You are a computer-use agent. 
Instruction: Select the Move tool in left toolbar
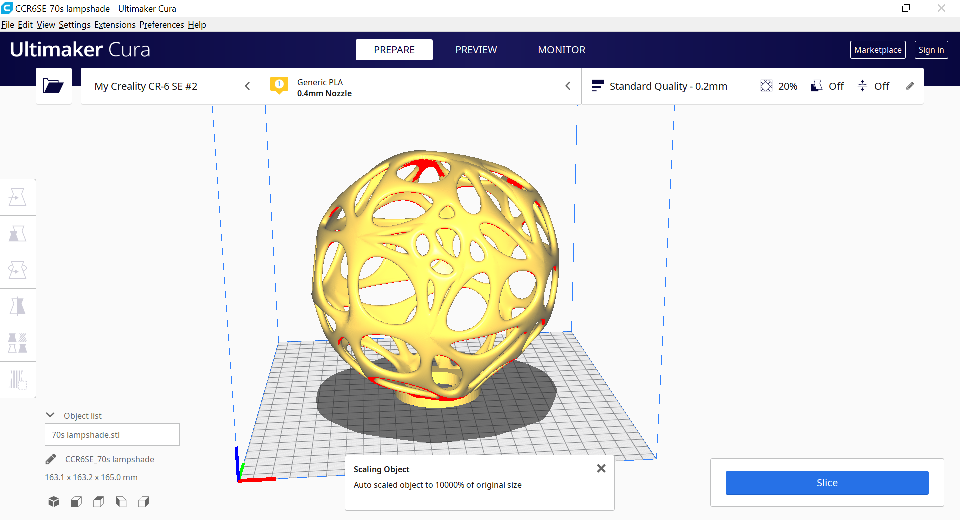[x=17, y=197]
